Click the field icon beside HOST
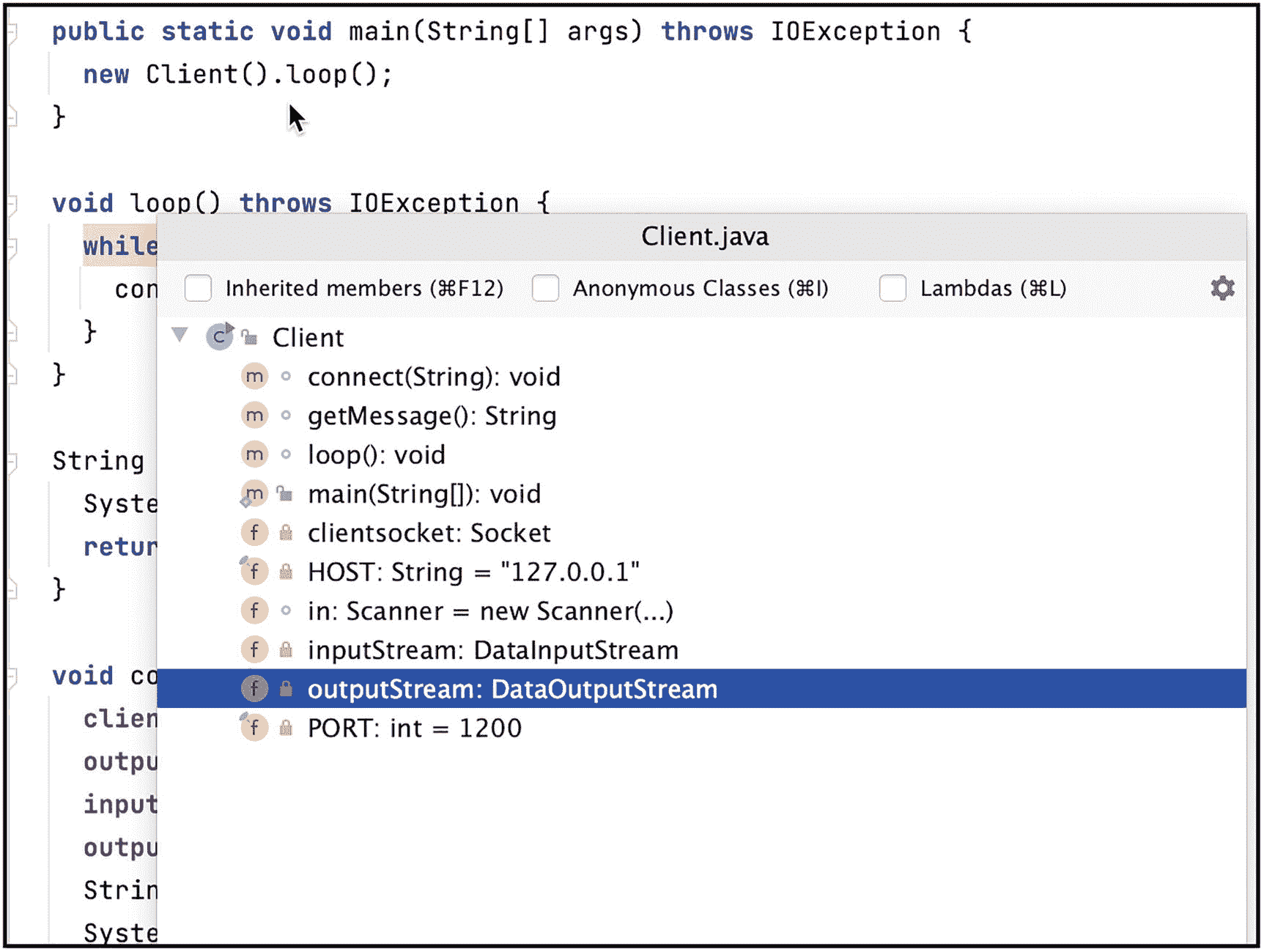Viewport: 1264px width, 952px height. click(254, 572)
